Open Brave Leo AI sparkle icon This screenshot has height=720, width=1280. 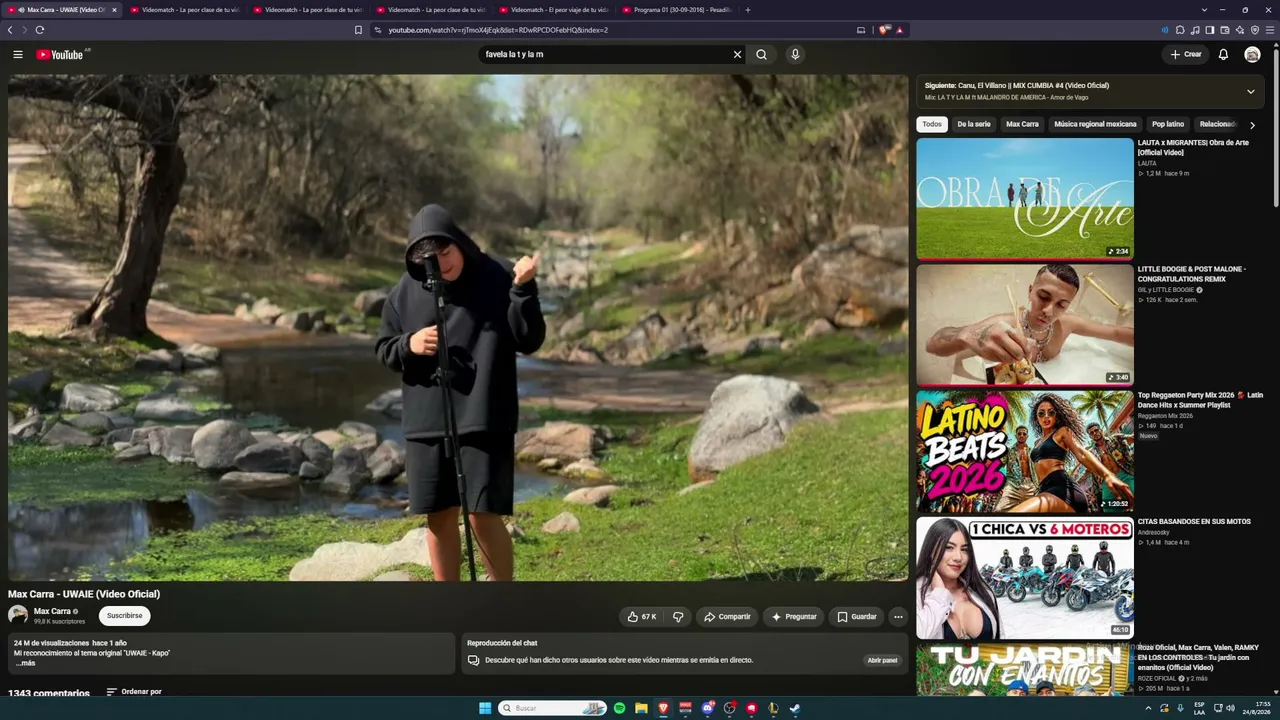(x=1240, y=30)
